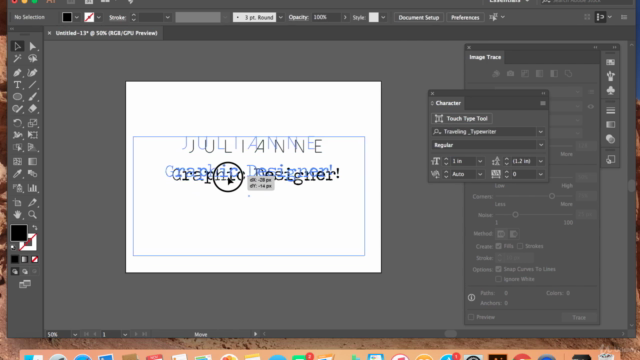Open Character panel options menu
Image resolution: width=640 pixels, height=360 pixels.
(x=542, y=103)
